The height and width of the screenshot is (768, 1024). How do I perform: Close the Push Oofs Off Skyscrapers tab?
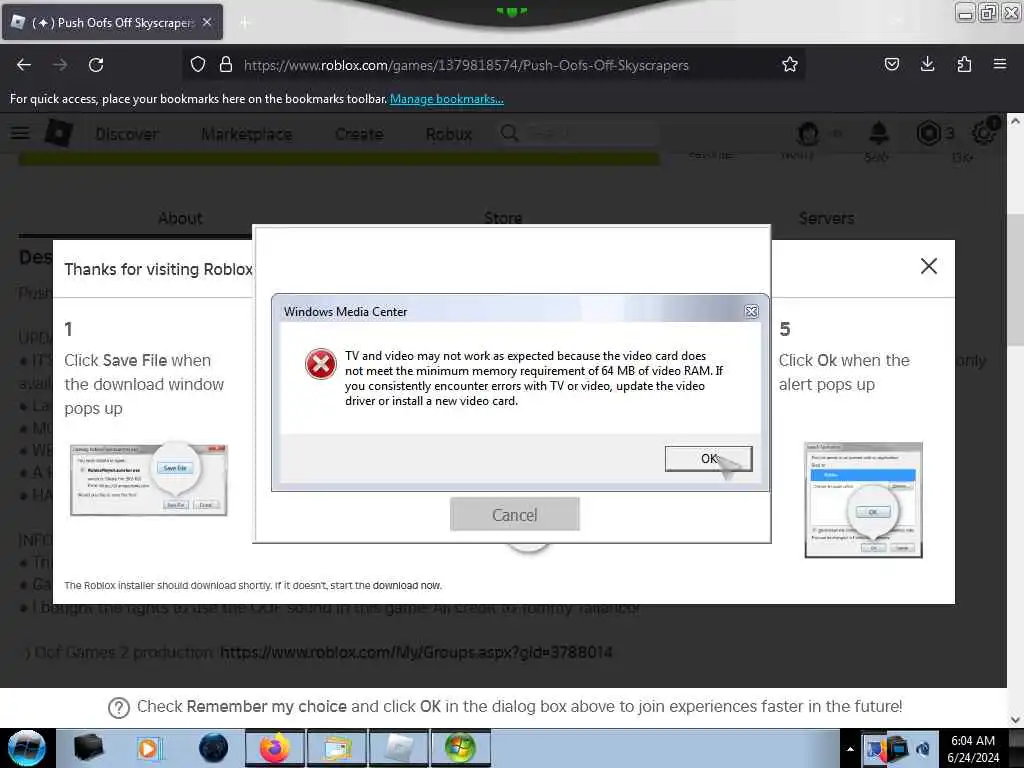[207, 22]
